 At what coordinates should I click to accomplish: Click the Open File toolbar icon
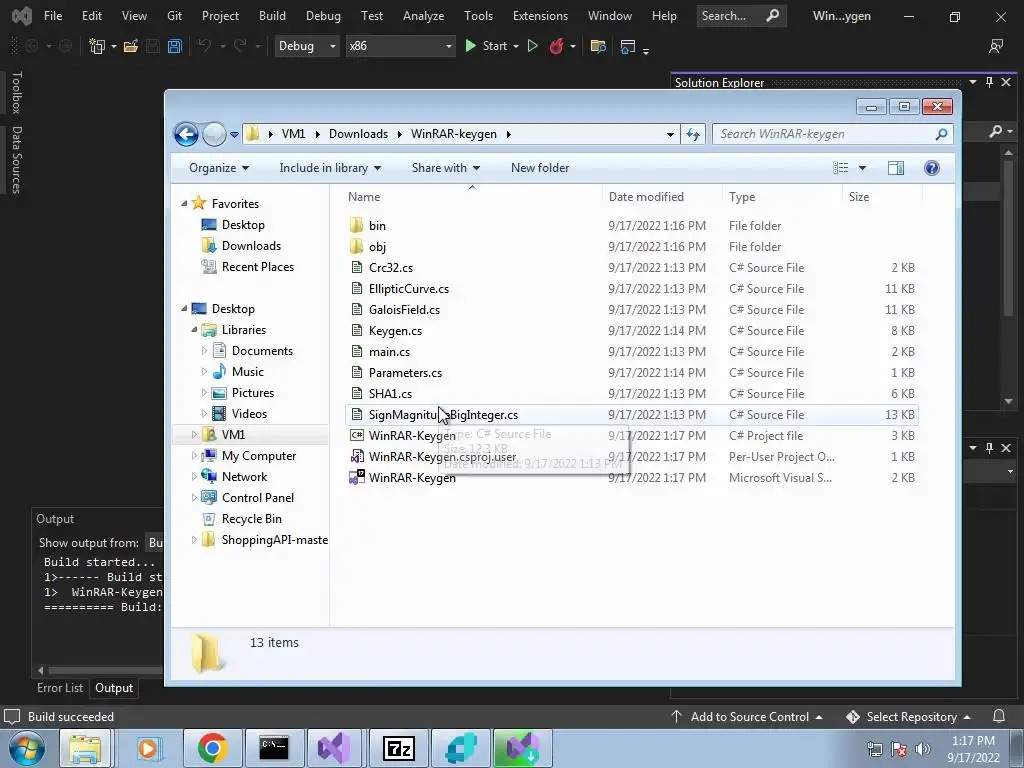[x=131, y=46]
